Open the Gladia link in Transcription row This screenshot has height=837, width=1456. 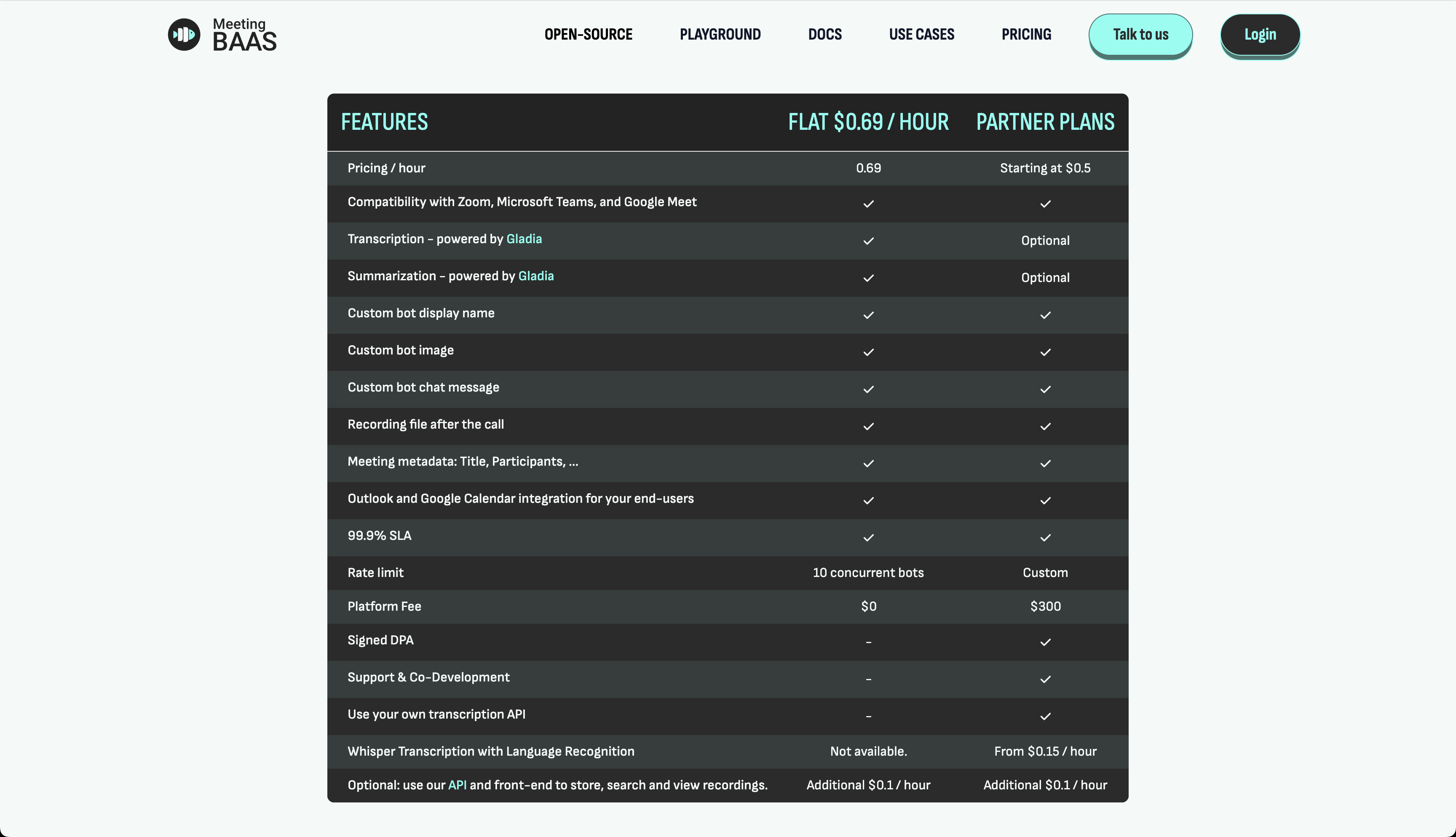tap(524, 239)
